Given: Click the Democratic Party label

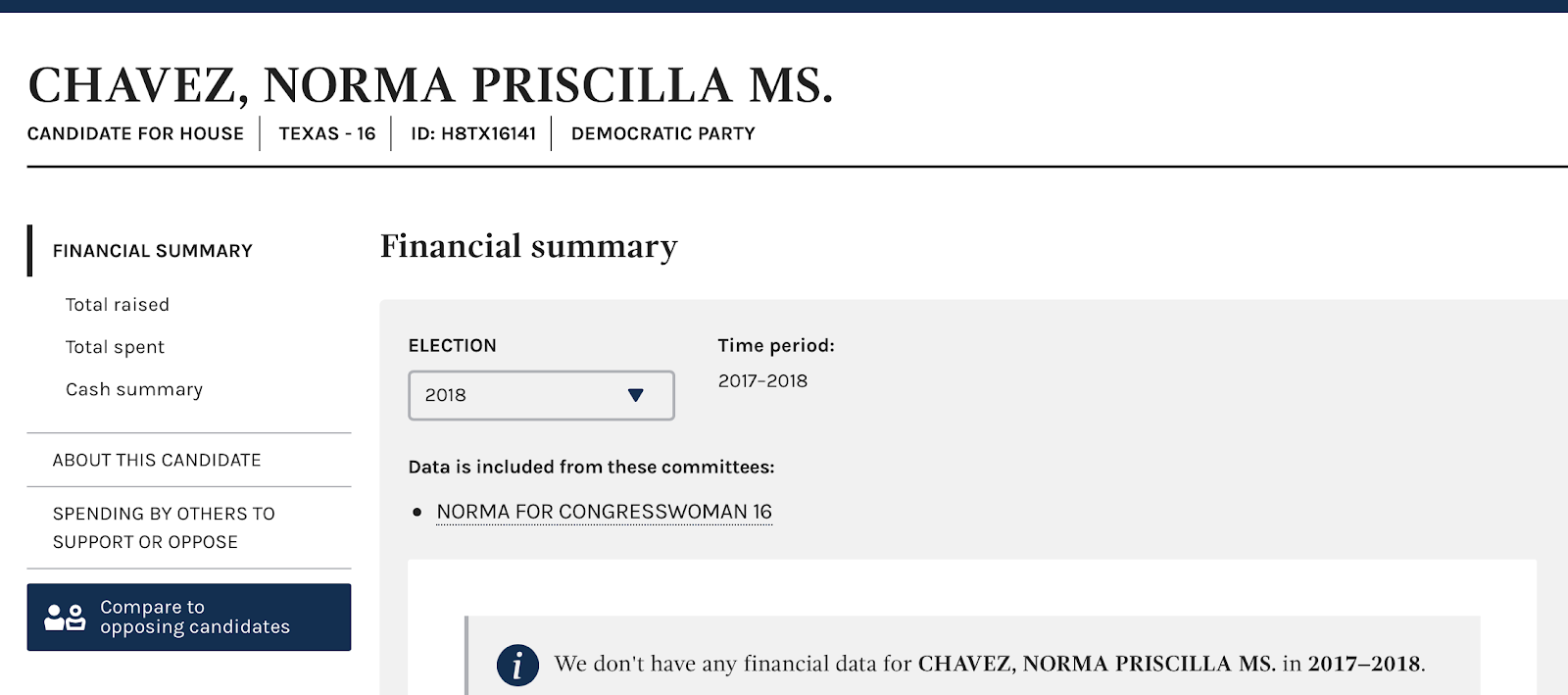Looking at the screenshot, I should (663, 133).
